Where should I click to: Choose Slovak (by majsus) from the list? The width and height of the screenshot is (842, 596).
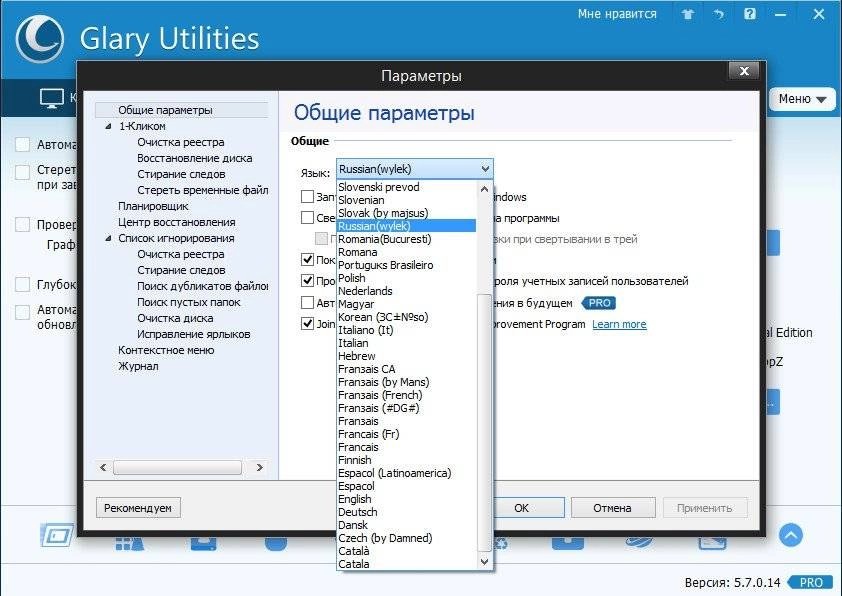383,213
